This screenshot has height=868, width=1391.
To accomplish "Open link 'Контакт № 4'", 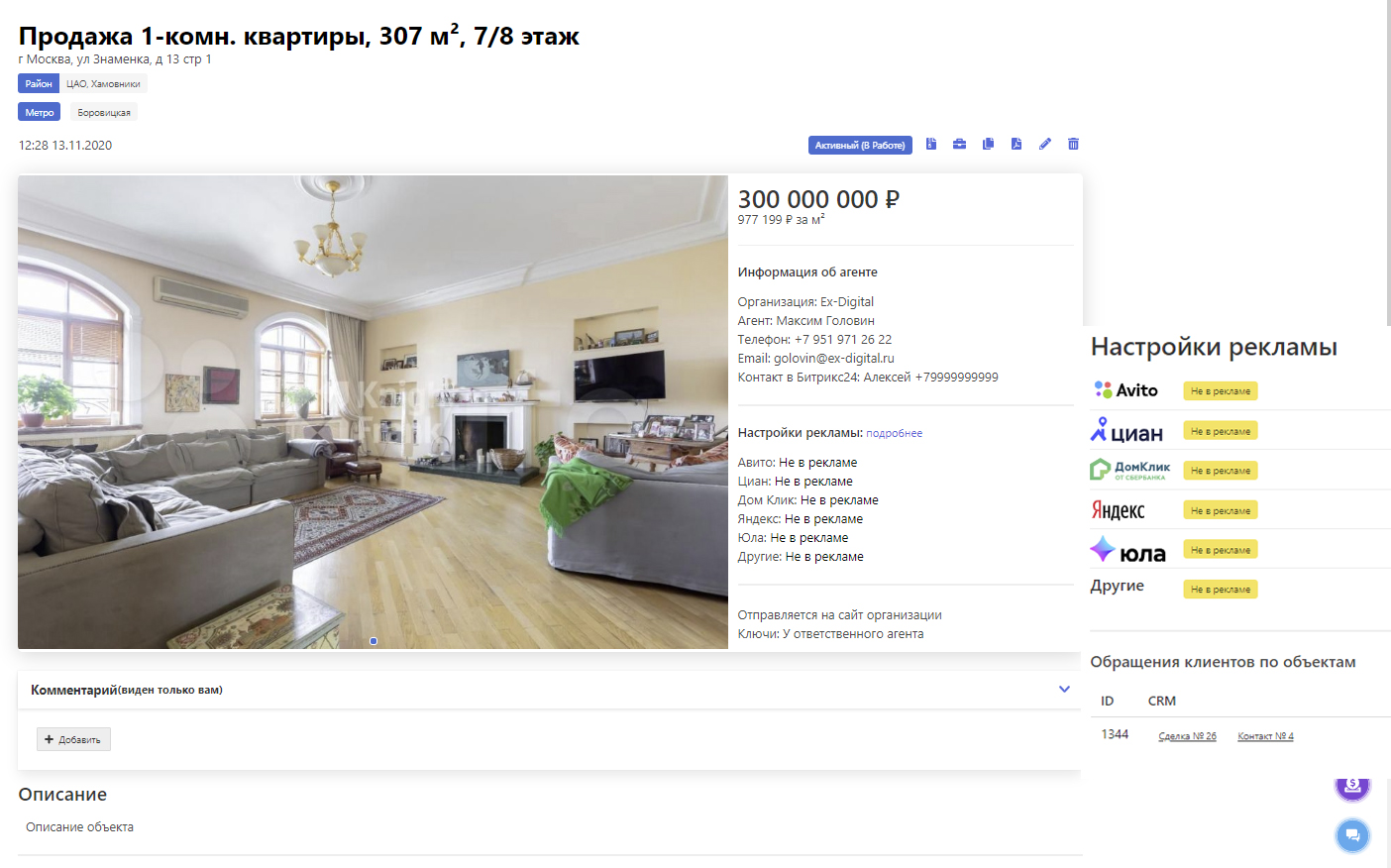I will tap(1265, 736).
